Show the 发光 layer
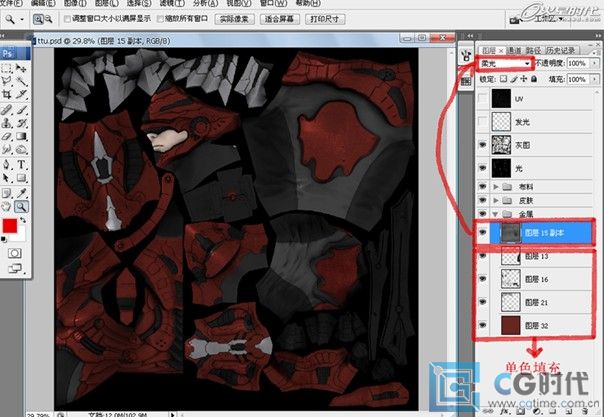This screenshot has width=604, height=417. [482, 122]
